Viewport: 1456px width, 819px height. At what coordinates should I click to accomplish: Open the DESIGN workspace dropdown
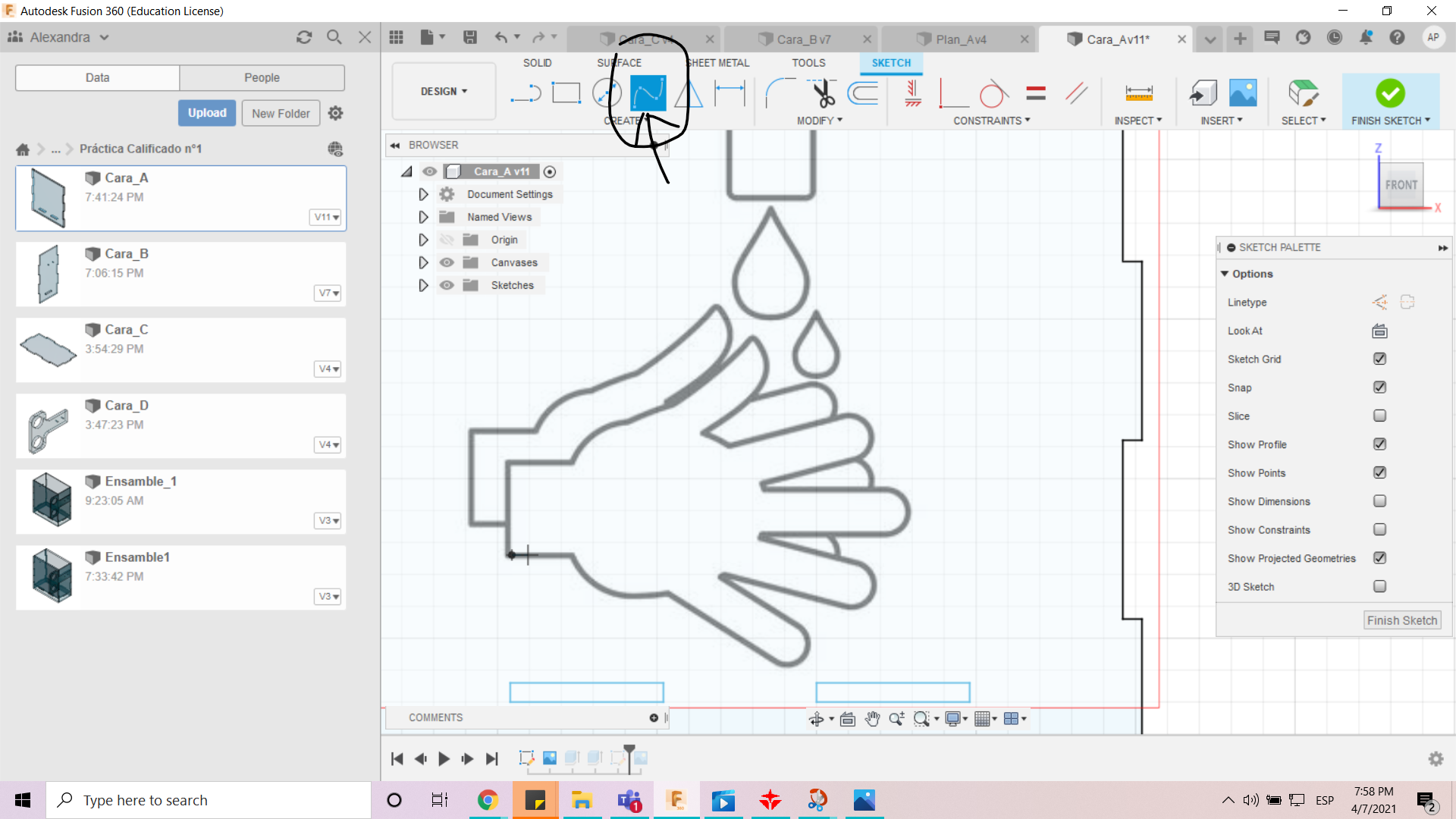click(444, 91)
